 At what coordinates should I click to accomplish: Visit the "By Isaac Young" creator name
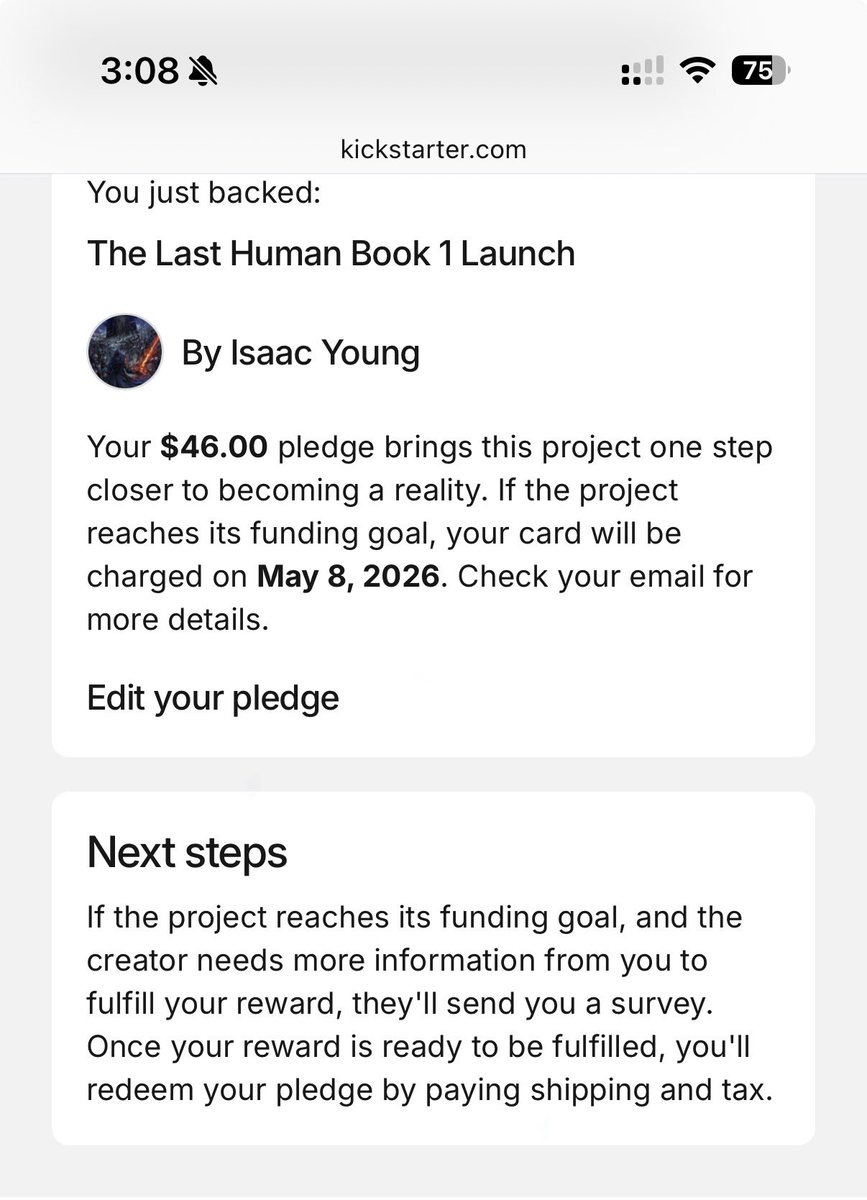pyautogui.click(x=300, y=352)
